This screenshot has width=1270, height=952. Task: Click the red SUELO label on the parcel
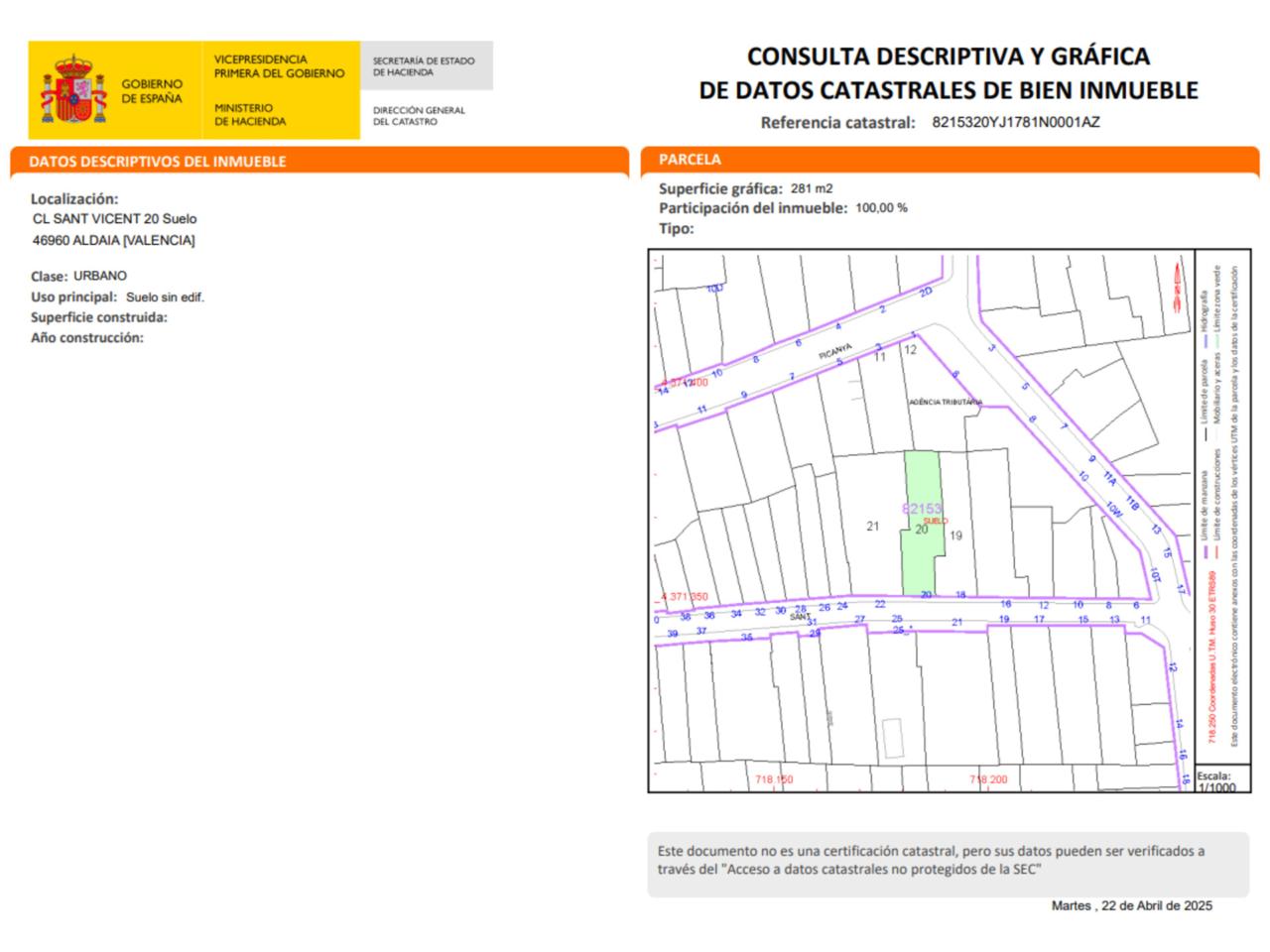click(x=936, y=521)
